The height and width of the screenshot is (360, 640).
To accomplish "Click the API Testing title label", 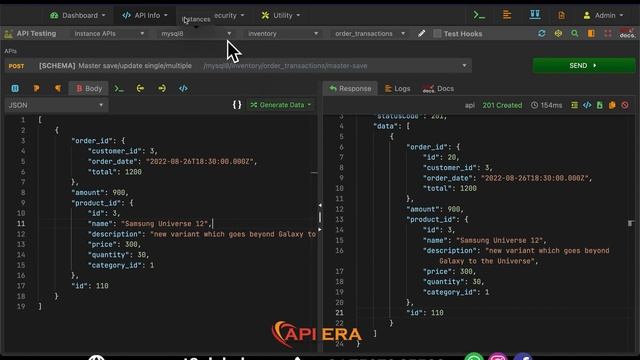I will (36, 33).
